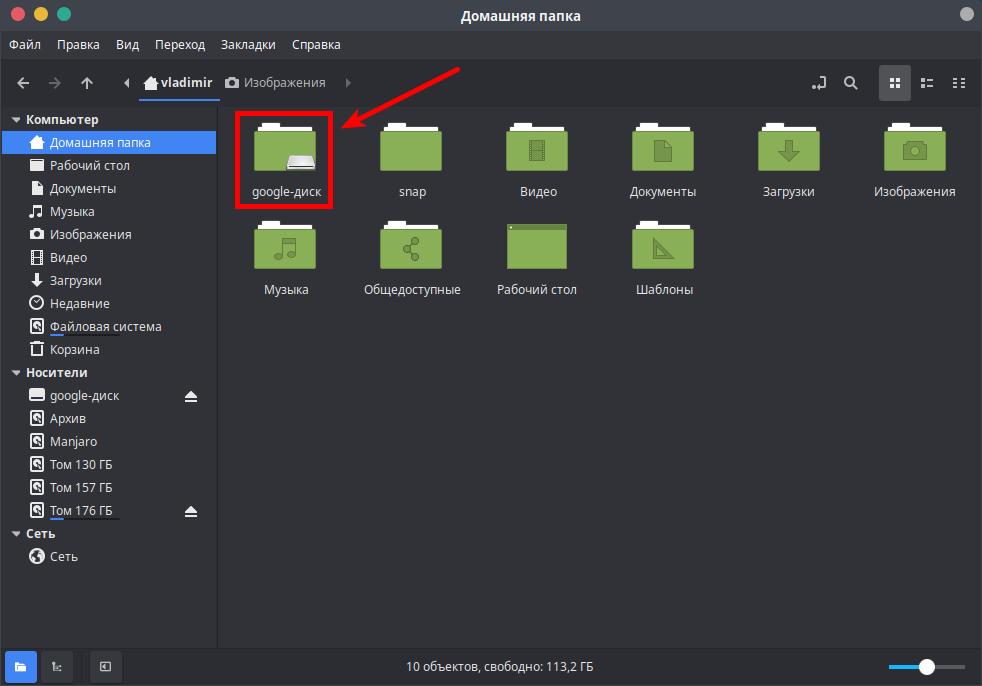Click the hide sidebar icon in status bar
Screen dimensions: 982x686
click(x=105, y=666)
